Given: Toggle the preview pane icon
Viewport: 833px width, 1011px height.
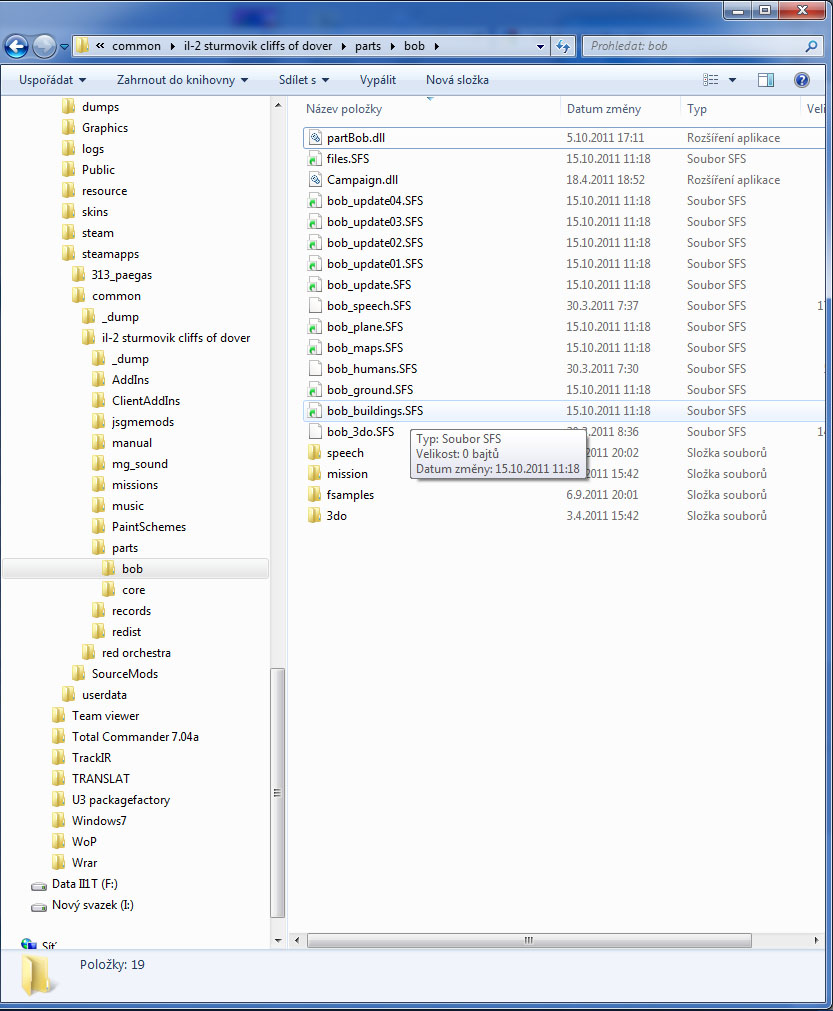Looking at the screenshot, I should pos(766,80).
